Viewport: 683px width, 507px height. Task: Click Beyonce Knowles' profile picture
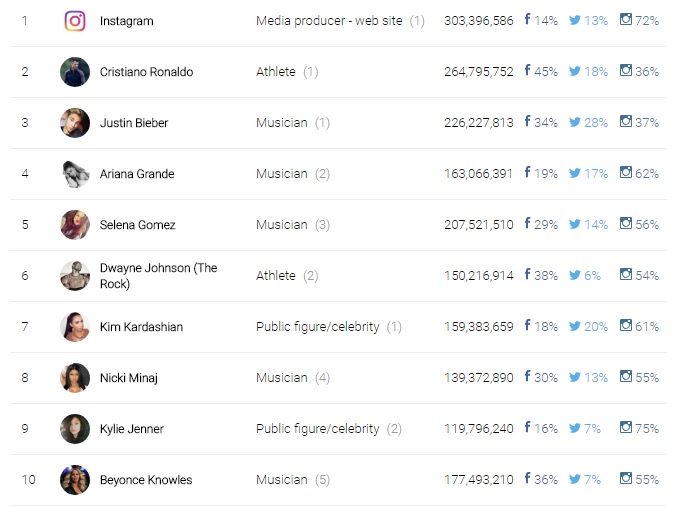75,480
